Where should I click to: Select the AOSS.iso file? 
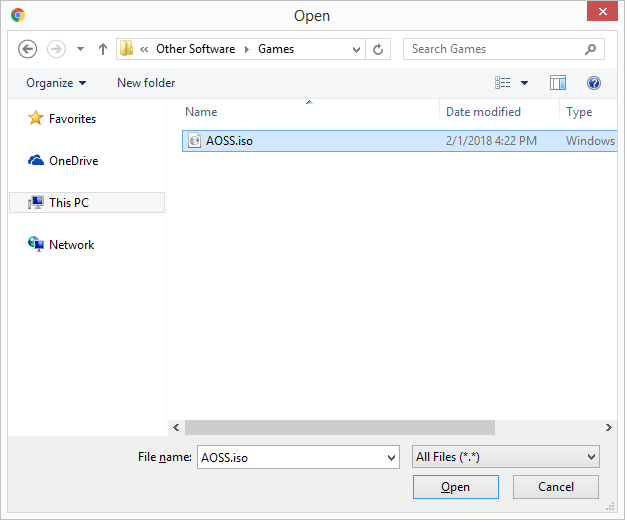pyautogui.click(x=399, y=141)
